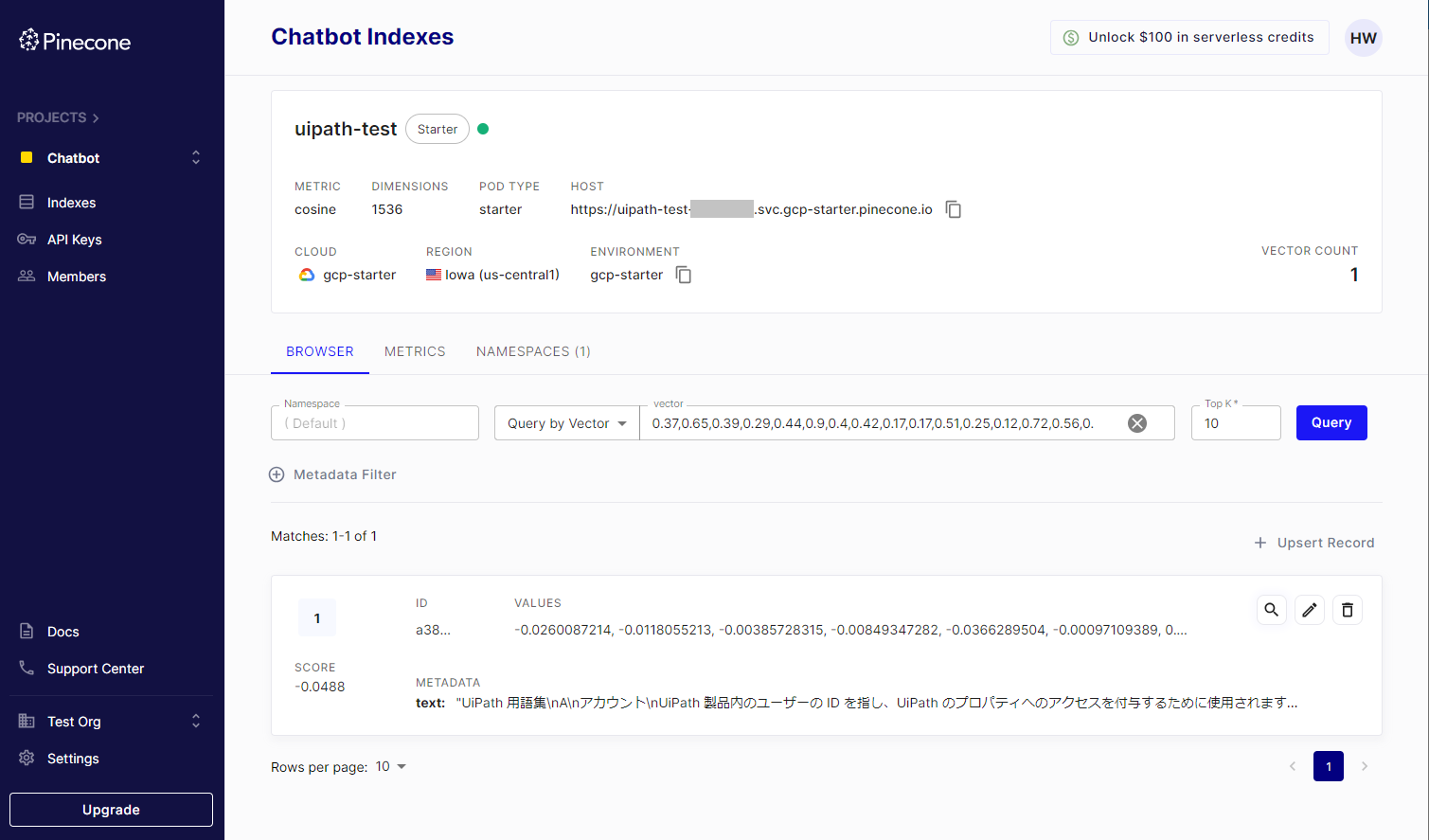Screen dimensions: 1429x840
Task: Click Unlock $100 in serverless credits
Action: [1189, 37]
